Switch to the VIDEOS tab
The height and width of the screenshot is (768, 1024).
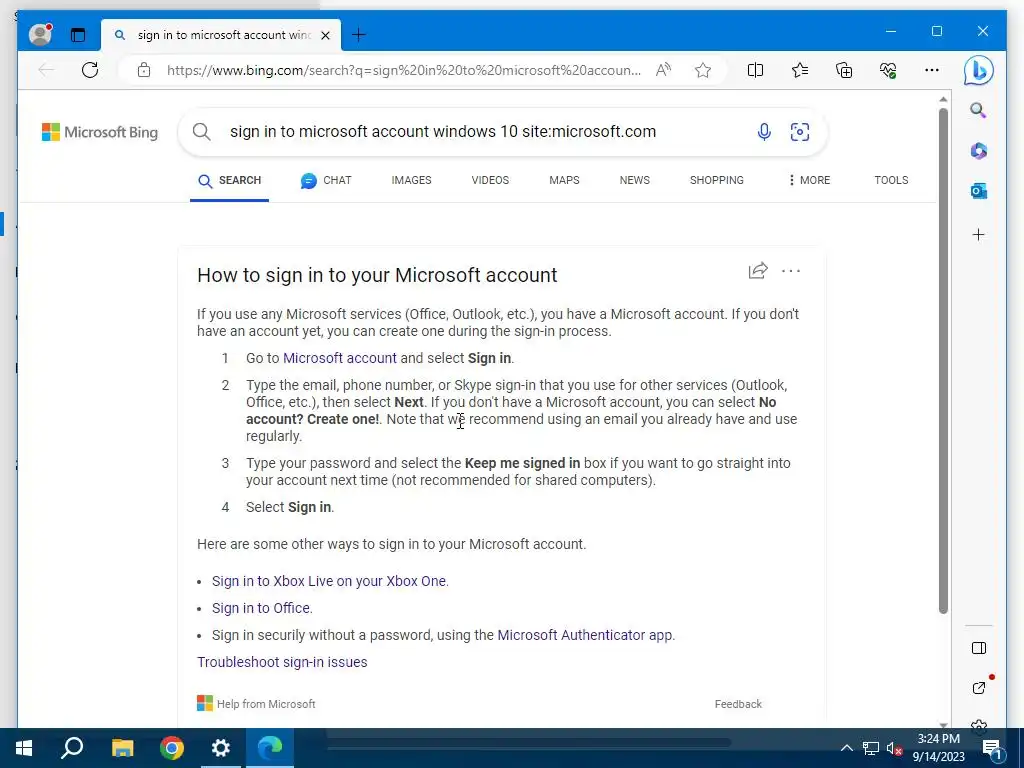490,180
